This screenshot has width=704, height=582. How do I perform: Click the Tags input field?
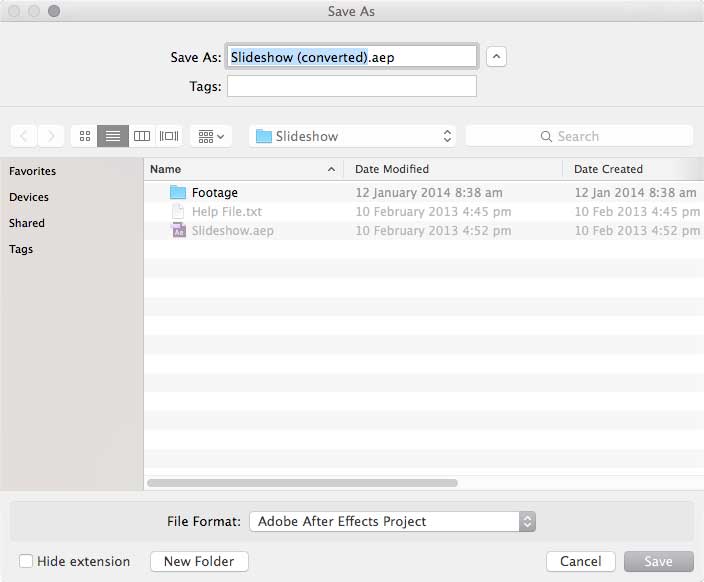pos(352,86)
